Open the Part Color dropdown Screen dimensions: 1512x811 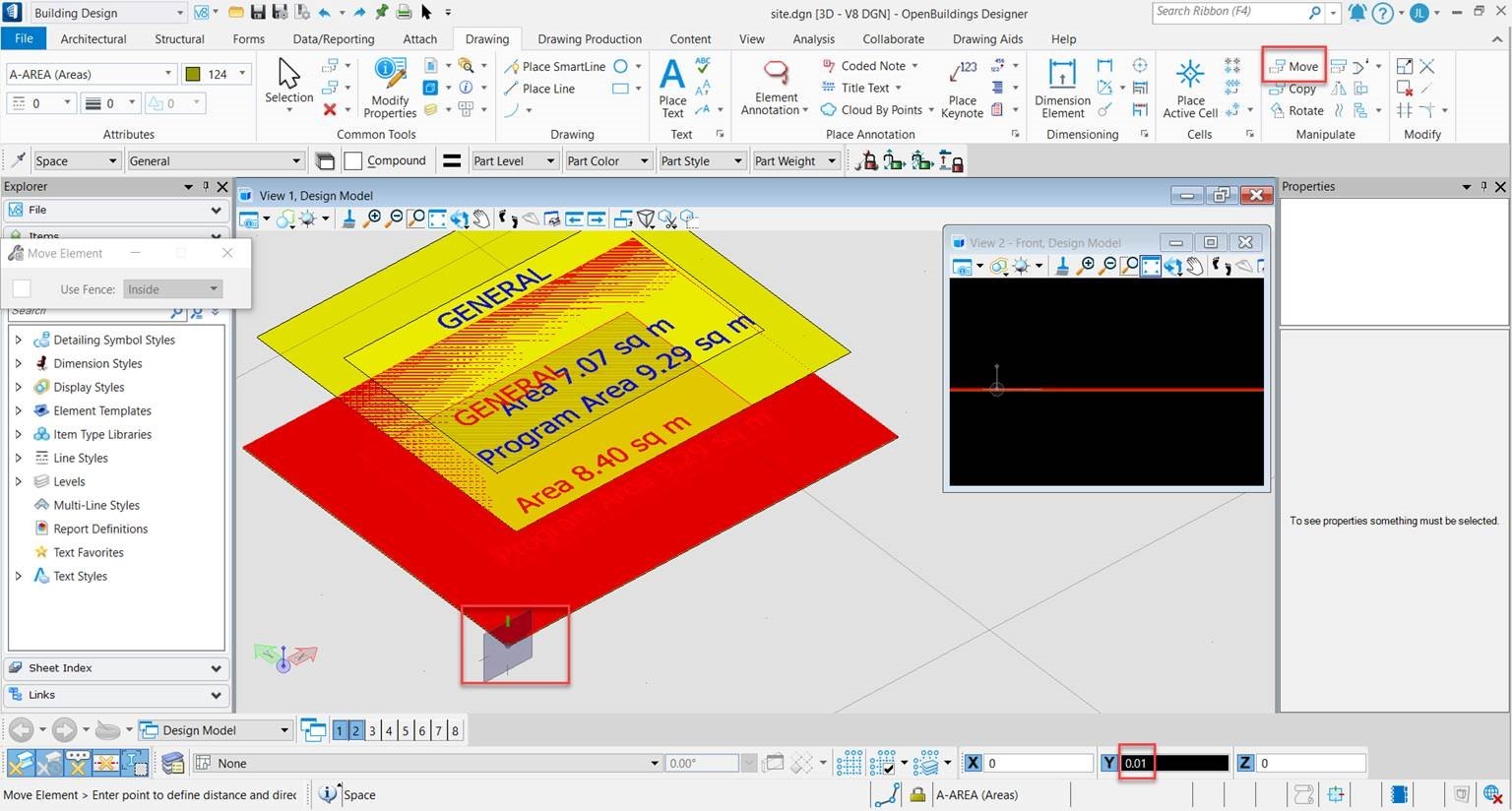[608, 160]
